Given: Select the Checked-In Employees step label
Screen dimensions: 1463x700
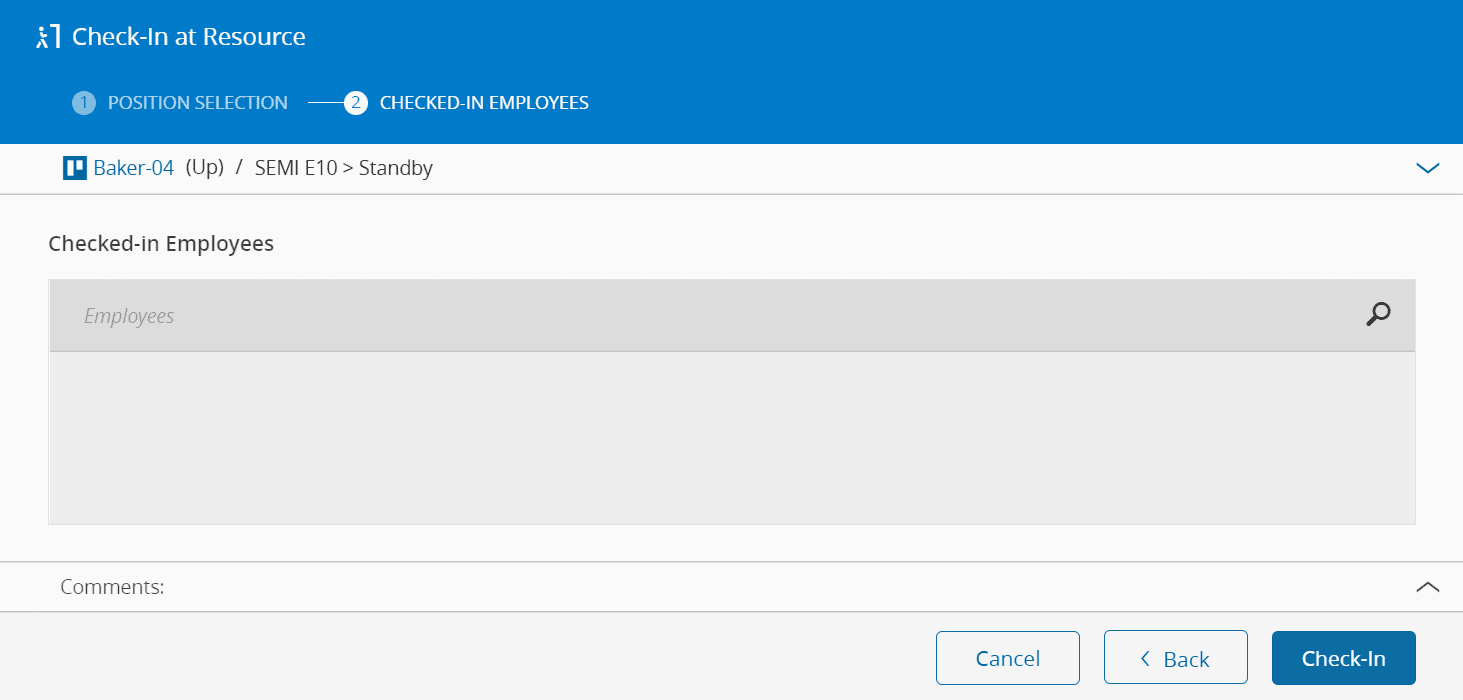Looking at the screenshot, I should [484, 103].
